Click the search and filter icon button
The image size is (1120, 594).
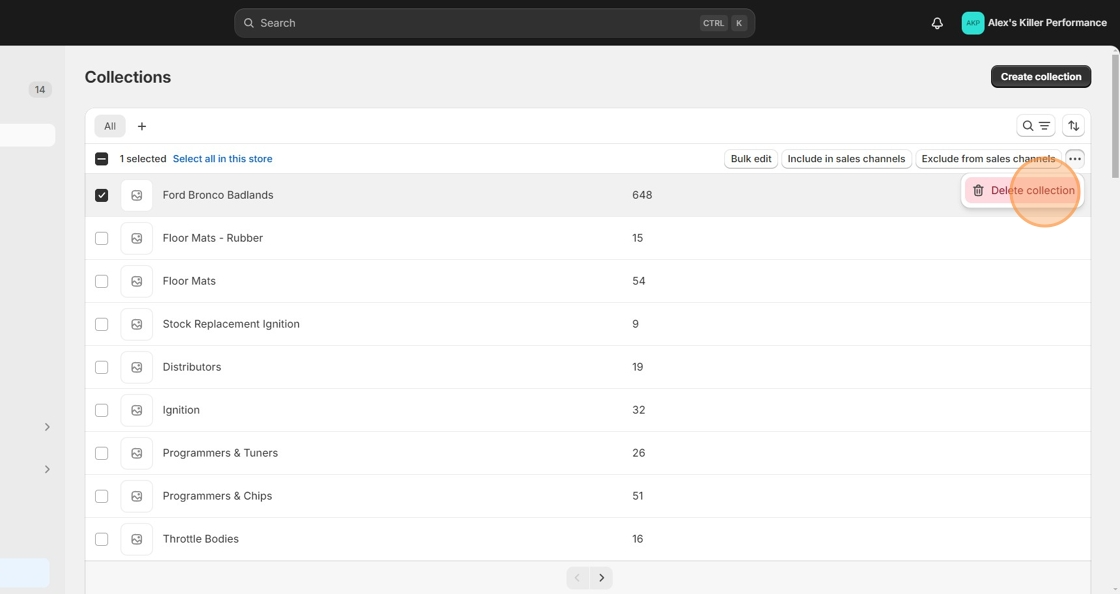(1036, 126)
